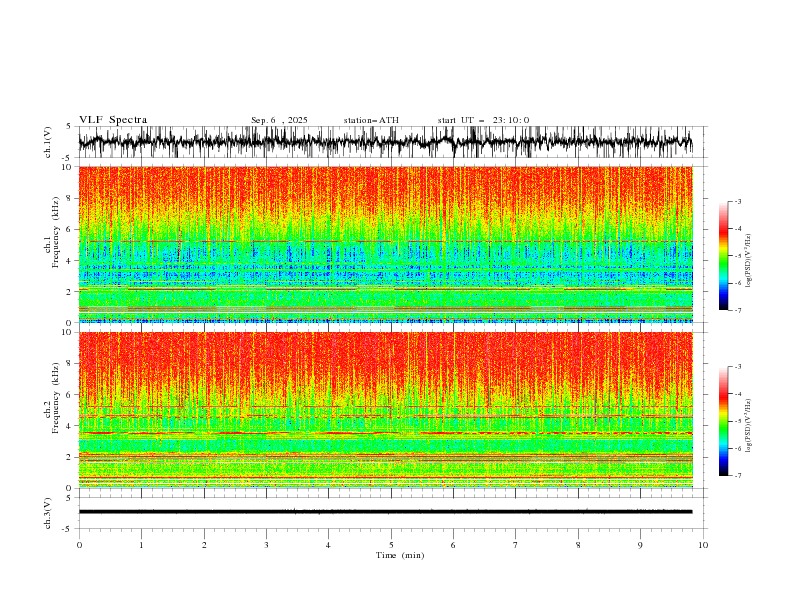
Task: Click the "VLF Spectra" plot title
Action: pos(113,120)
